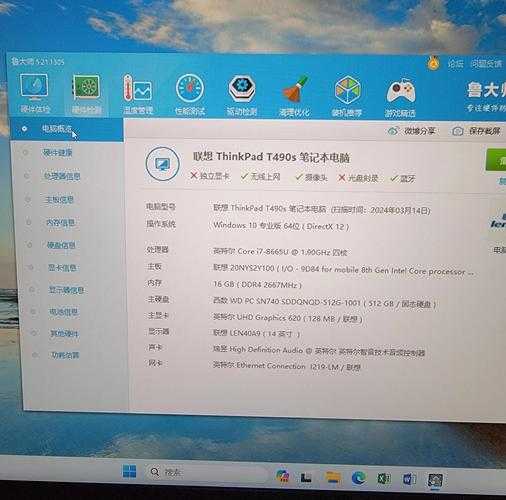506x500 pixels.
Task: Open 驱动检测 driver detection
Action: (242, 96)
